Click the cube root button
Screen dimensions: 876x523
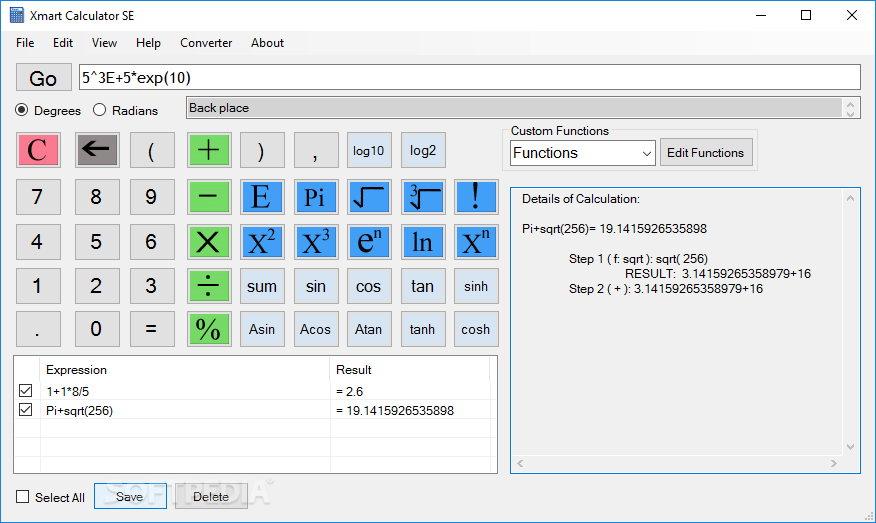click(x=423, y=197)
